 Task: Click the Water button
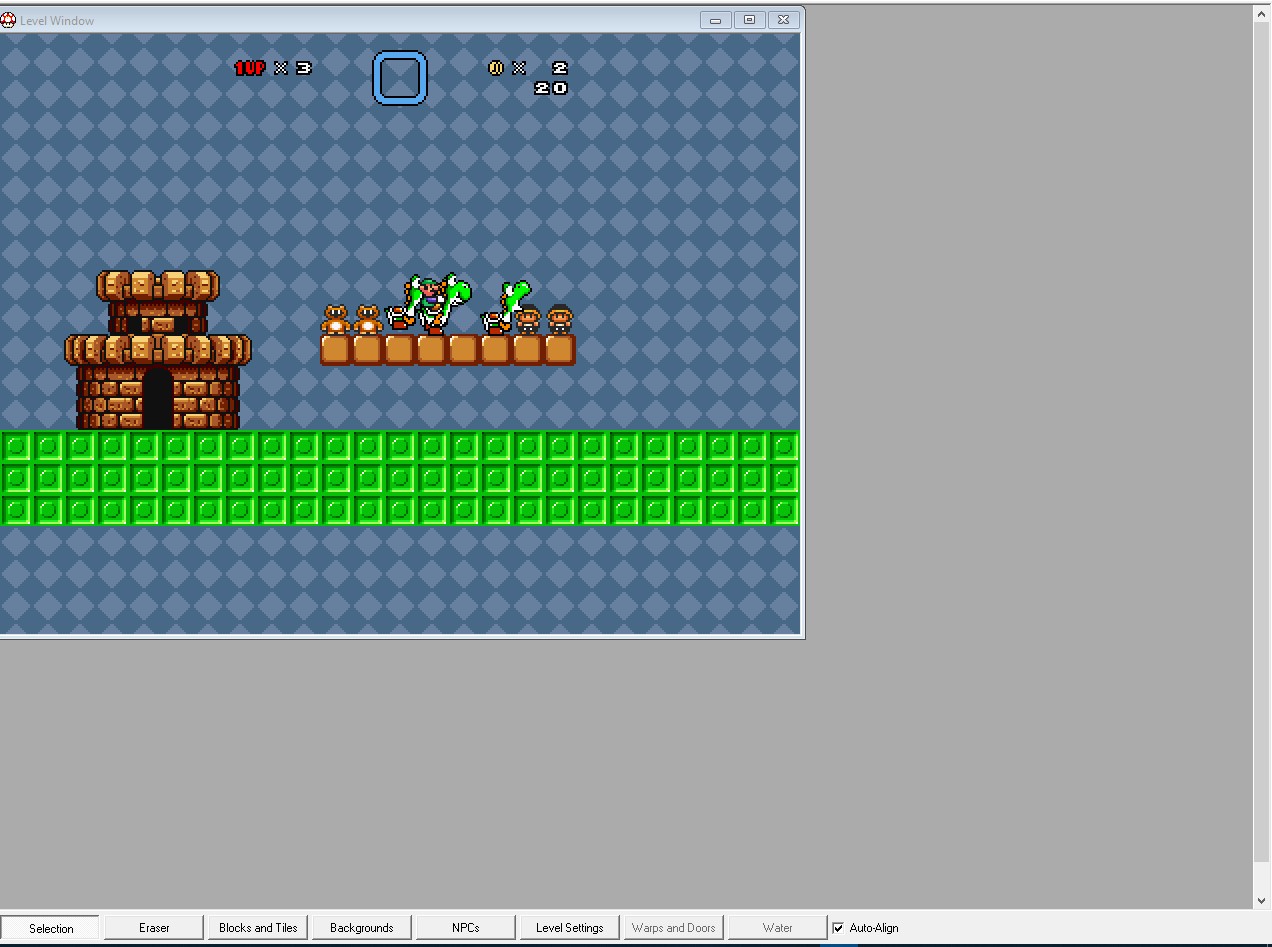[778, 928]
